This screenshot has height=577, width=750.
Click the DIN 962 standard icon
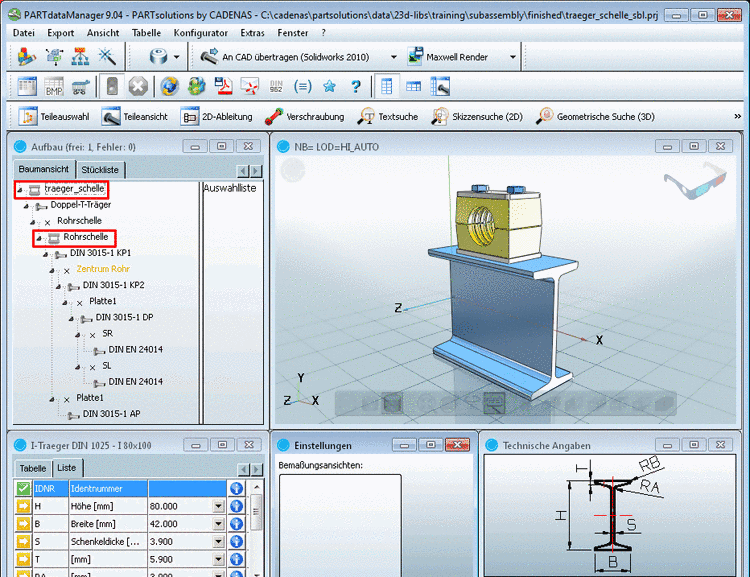pos(277,87)
